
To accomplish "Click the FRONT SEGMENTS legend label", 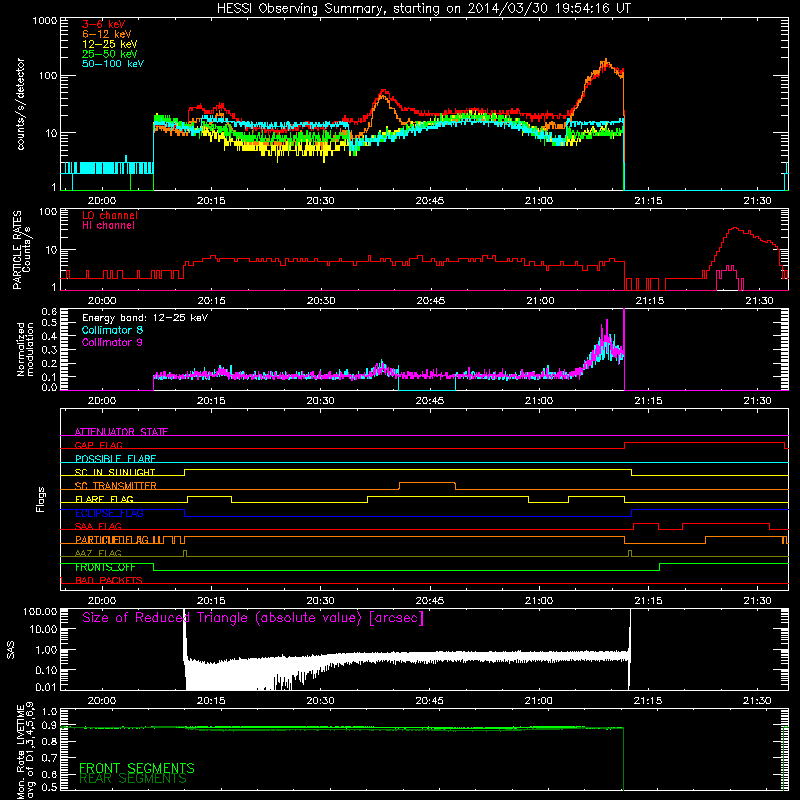I will pos(137,768).
